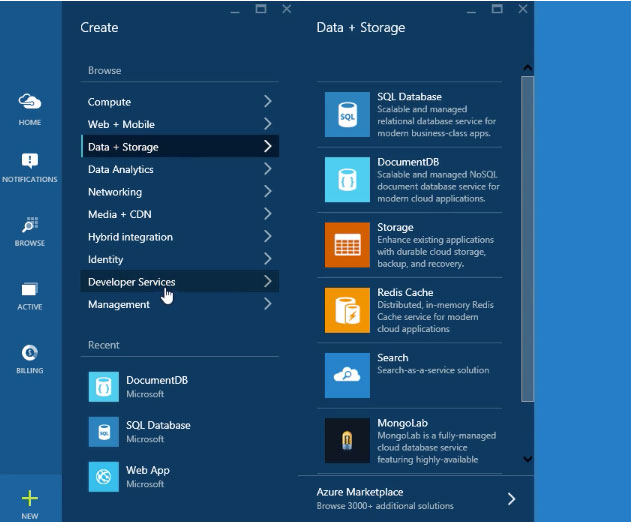Open the Billing icon in sidebar
The width and height of the screenshot is (631, 522).
(x=30, y=353)
